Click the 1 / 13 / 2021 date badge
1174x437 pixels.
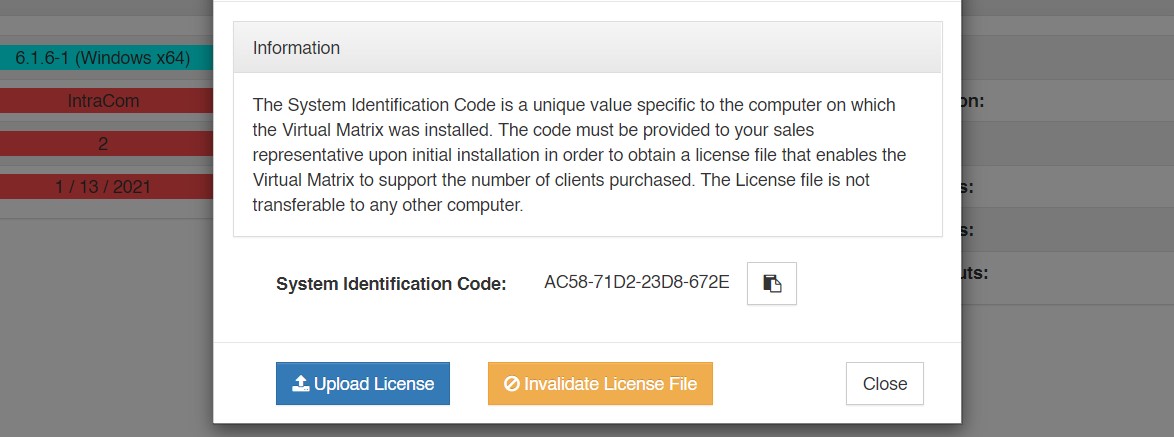click(x=103, y=187)
